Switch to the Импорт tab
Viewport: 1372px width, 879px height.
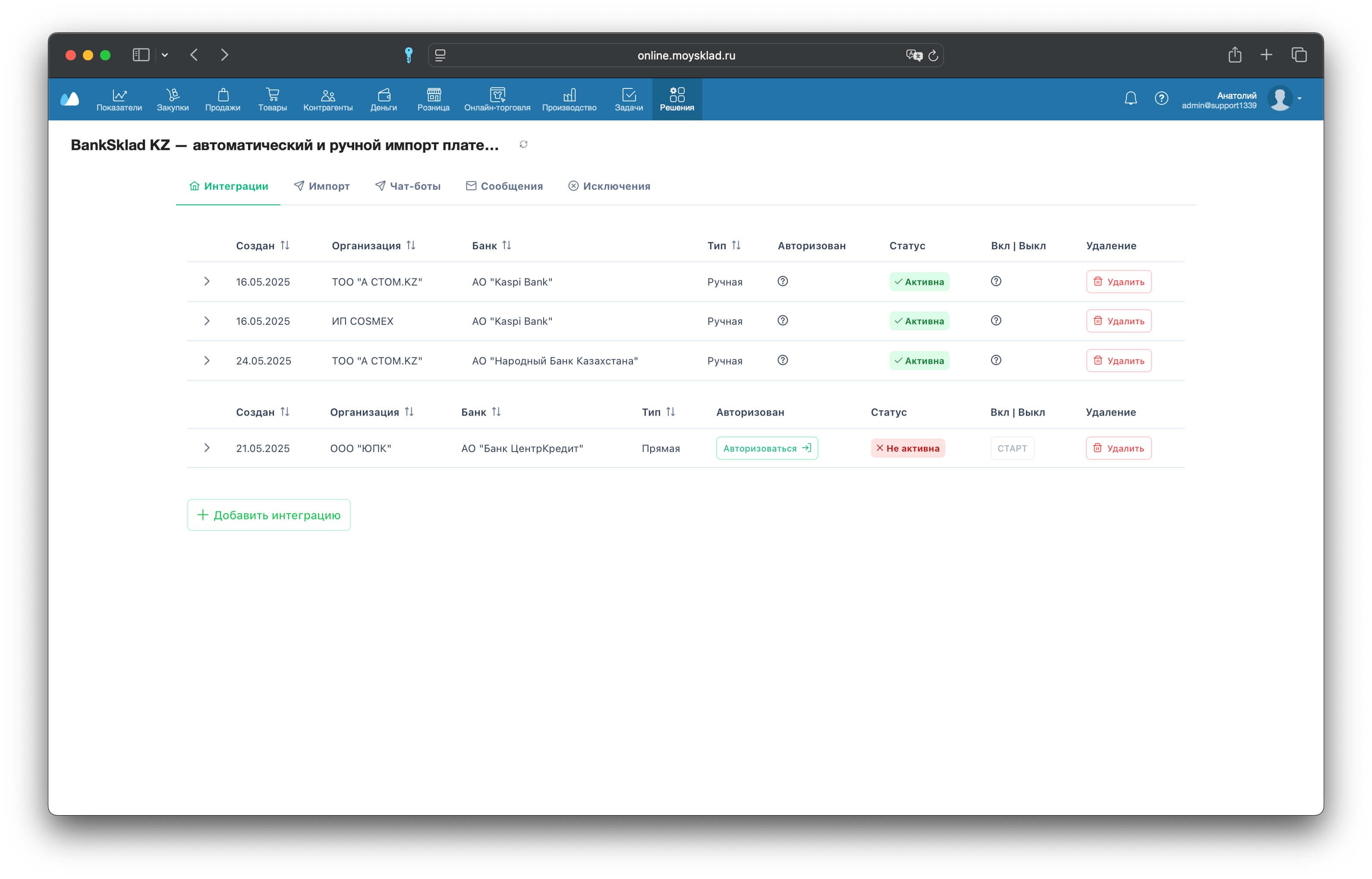(x=321, y=186)
